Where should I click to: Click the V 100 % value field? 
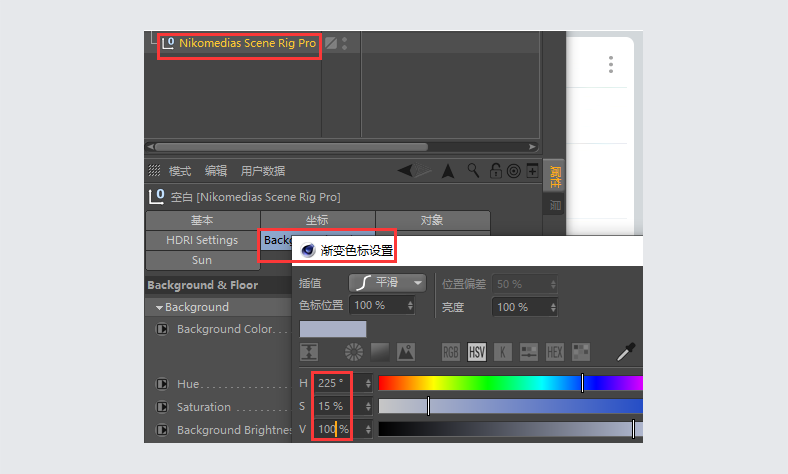pos(337,429)
